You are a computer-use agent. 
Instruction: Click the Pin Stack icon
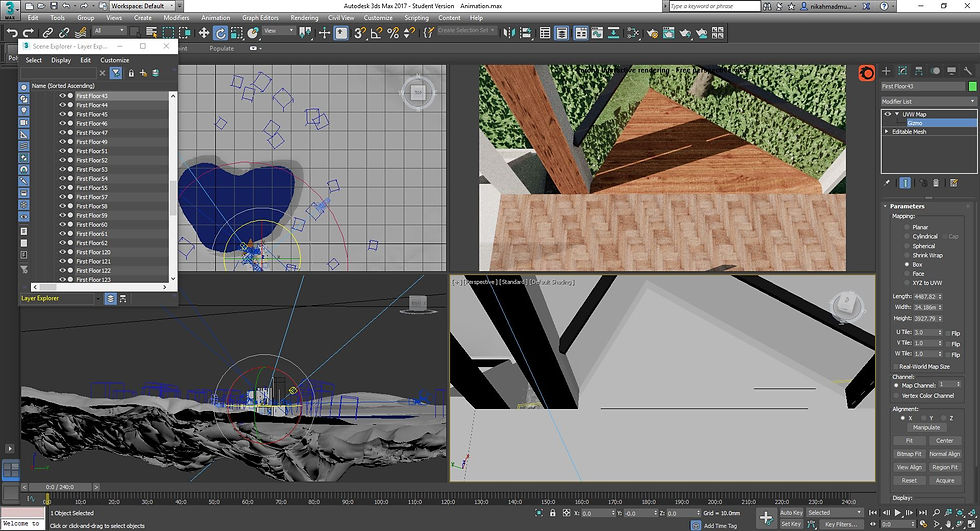tap(888, 183)
